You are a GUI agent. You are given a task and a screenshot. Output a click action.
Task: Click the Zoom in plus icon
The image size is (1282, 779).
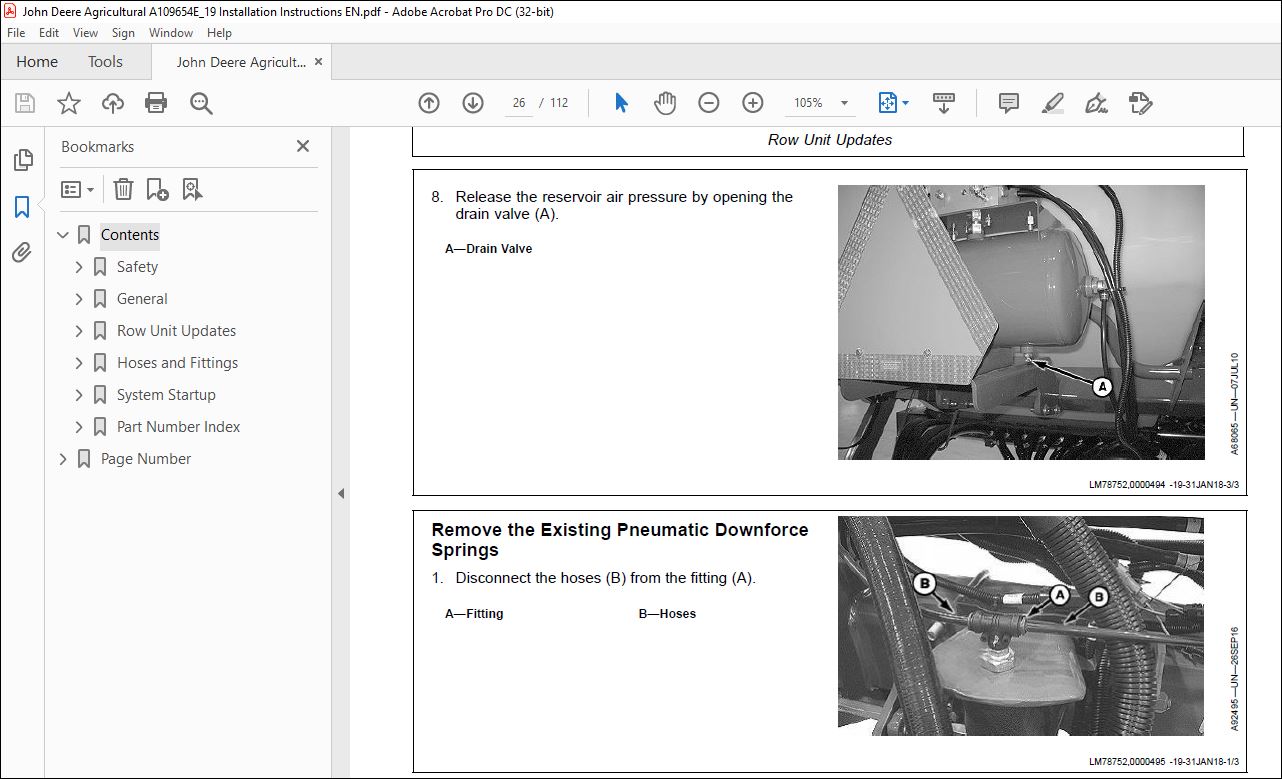753,103
